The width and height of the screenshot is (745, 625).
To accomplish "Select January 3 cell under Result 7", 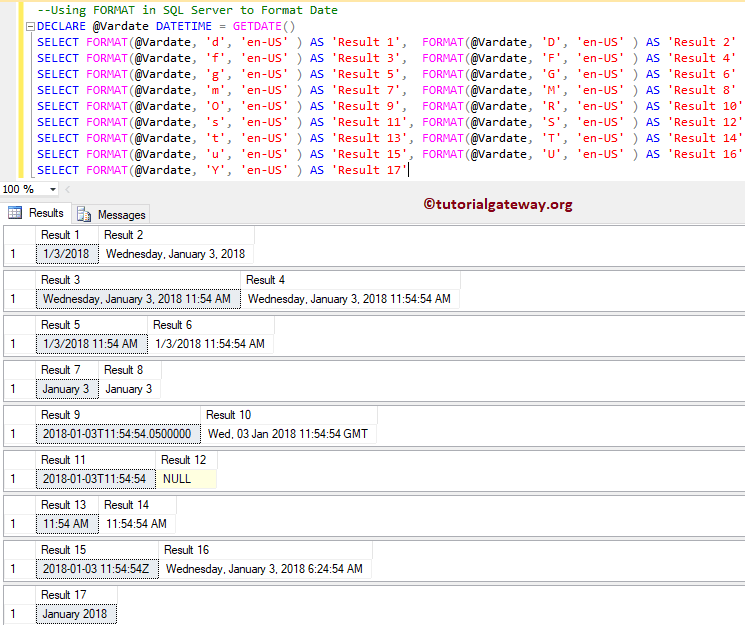I will click(x=67, y=389).
